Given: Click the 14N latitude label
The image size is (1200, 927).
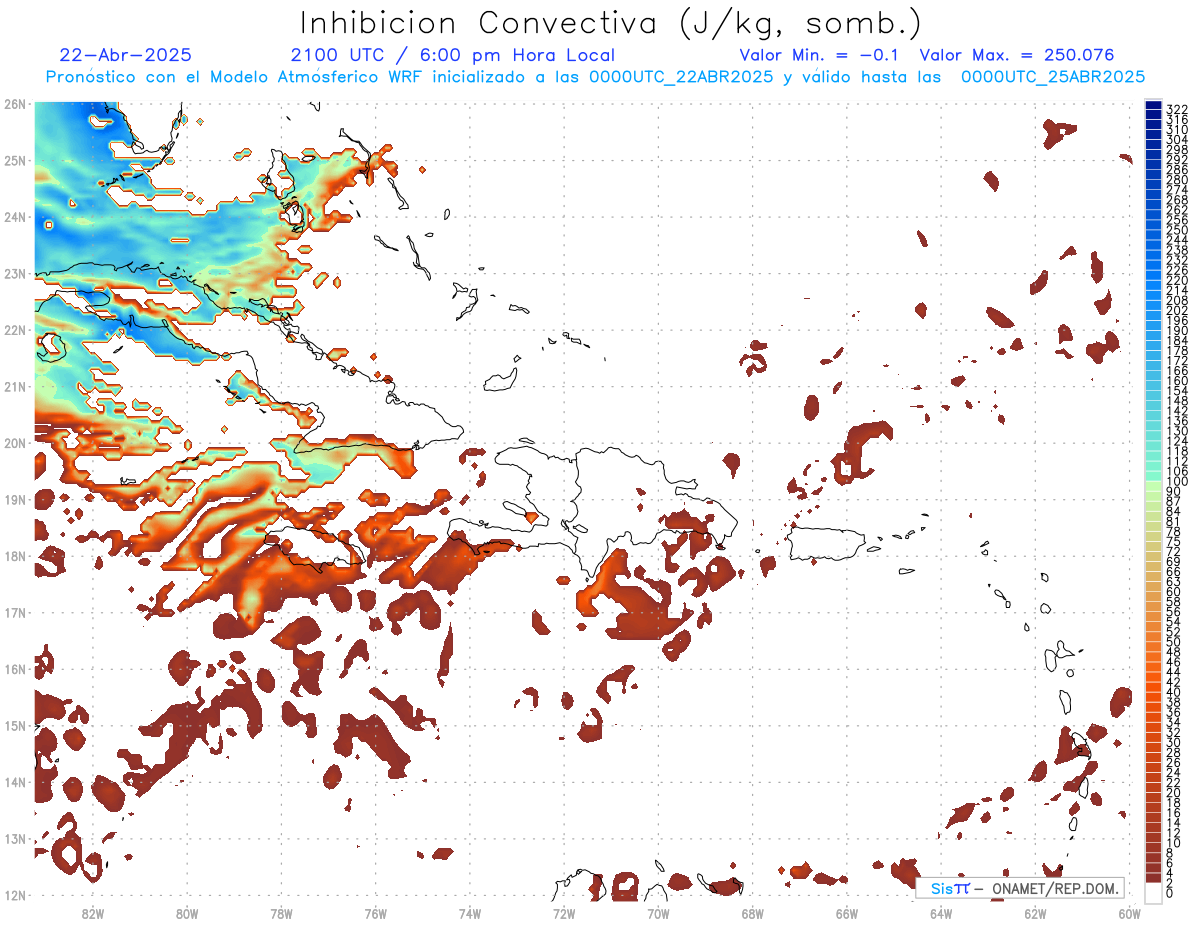Looking at the screenshot, I should coord(14,782).
